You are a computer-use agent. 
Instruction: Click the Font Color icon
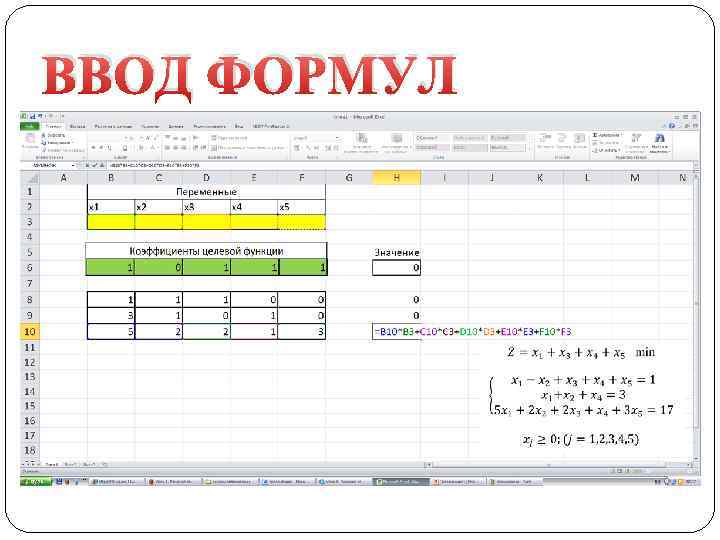152,148
